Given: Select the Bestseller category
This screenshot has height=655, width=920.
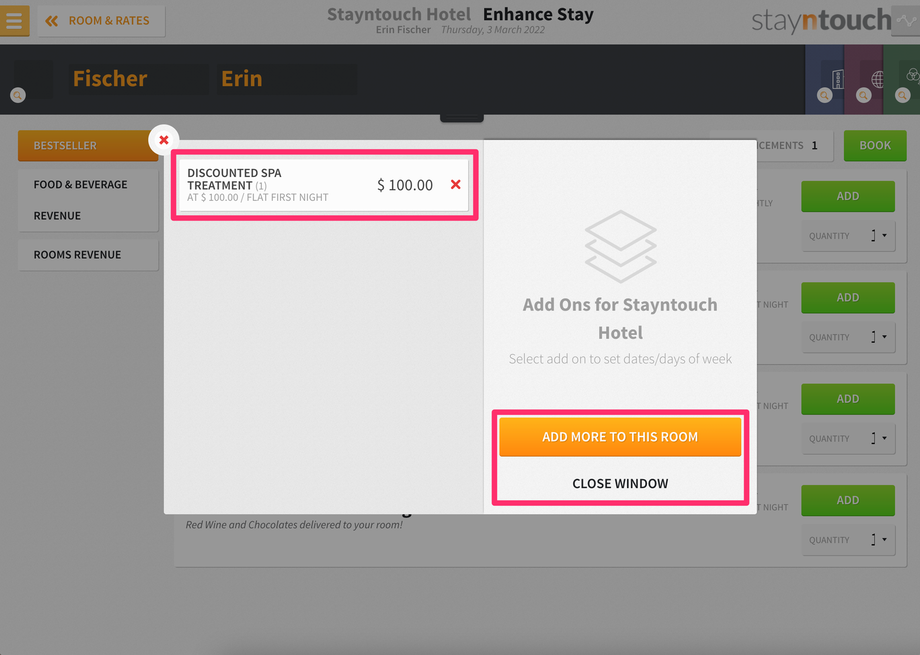Looking at the screenshot, I should tap(88, 146).
